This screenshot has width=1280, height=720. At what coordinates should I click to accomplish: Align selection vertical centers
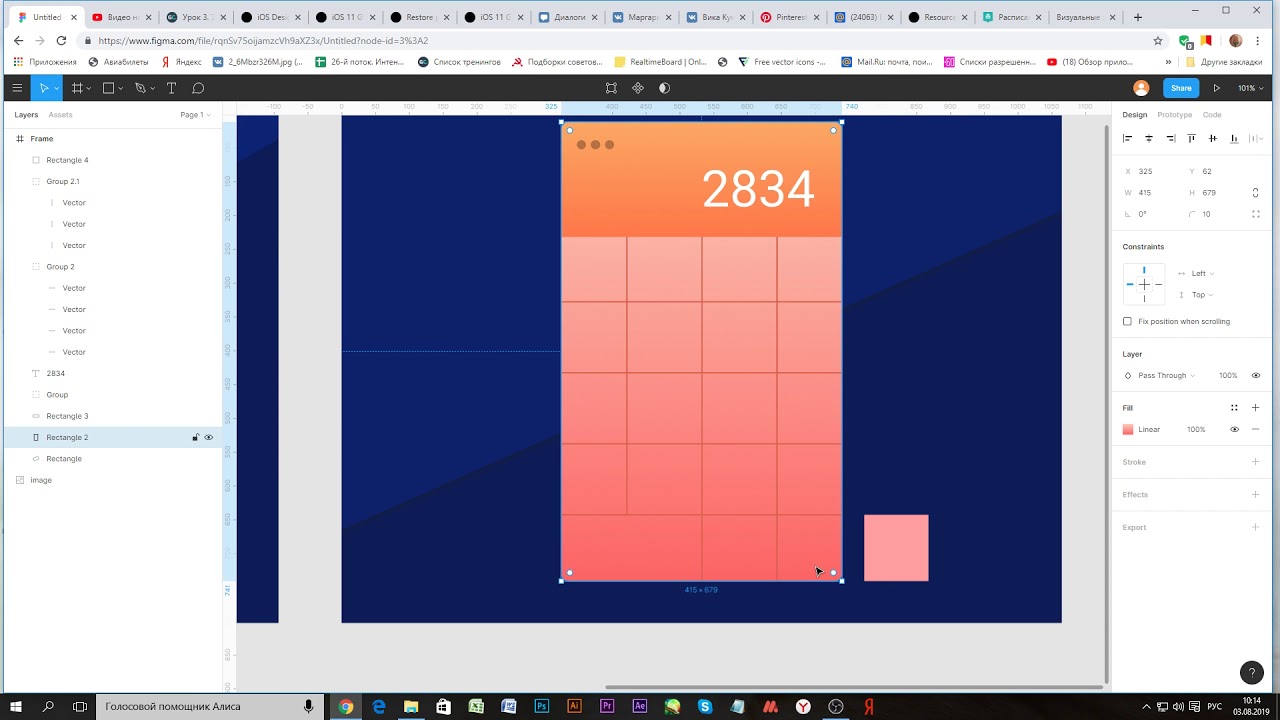tap(1213, 139)
